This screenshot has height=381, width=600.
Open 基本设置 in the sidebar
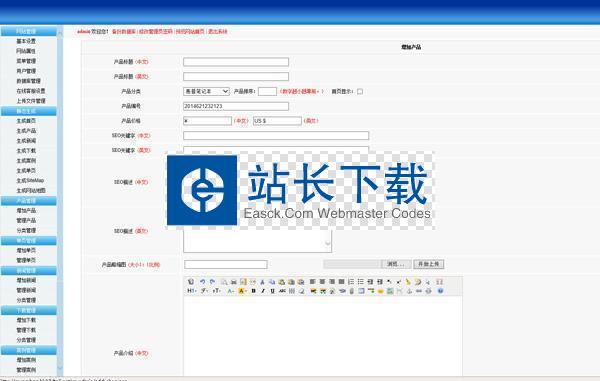(26, 41)
